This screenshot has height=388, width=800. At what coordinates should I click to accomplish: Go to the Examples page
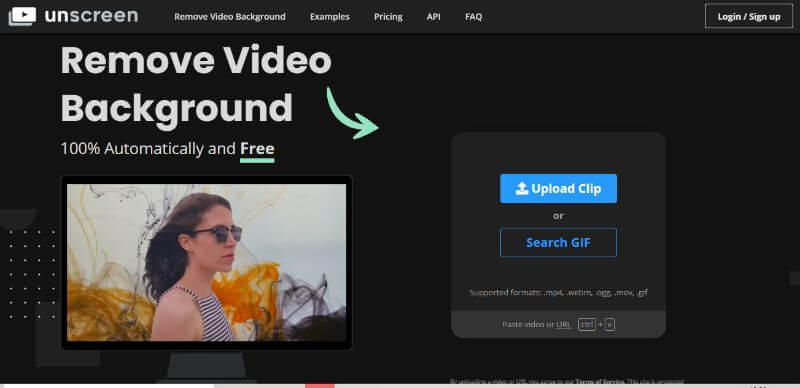330,17
